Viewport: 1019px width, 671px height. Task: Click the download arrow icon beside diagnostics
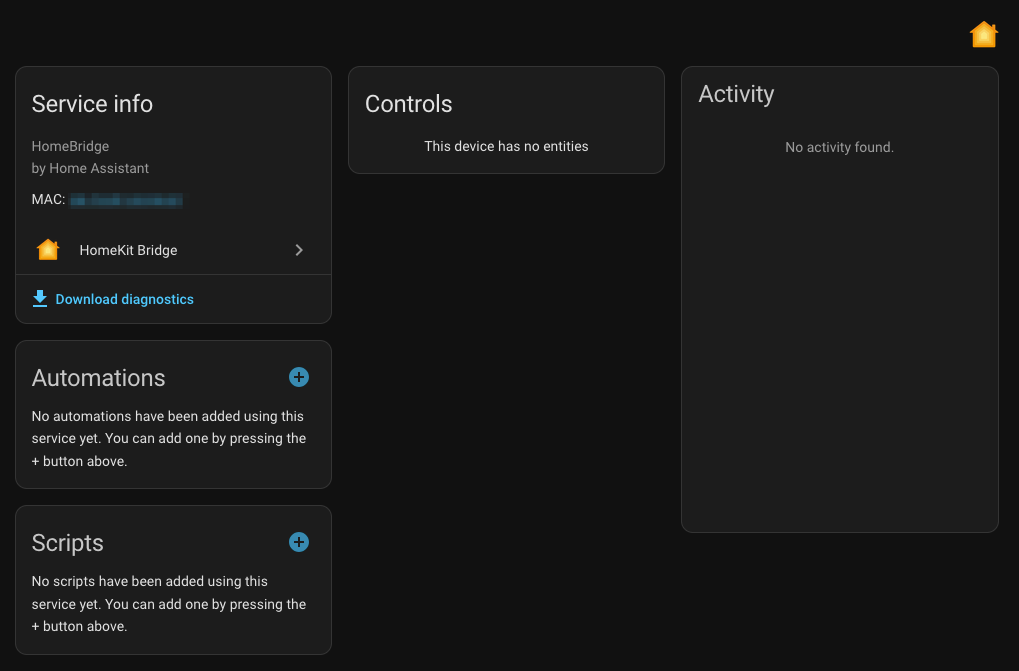point(40,299)
